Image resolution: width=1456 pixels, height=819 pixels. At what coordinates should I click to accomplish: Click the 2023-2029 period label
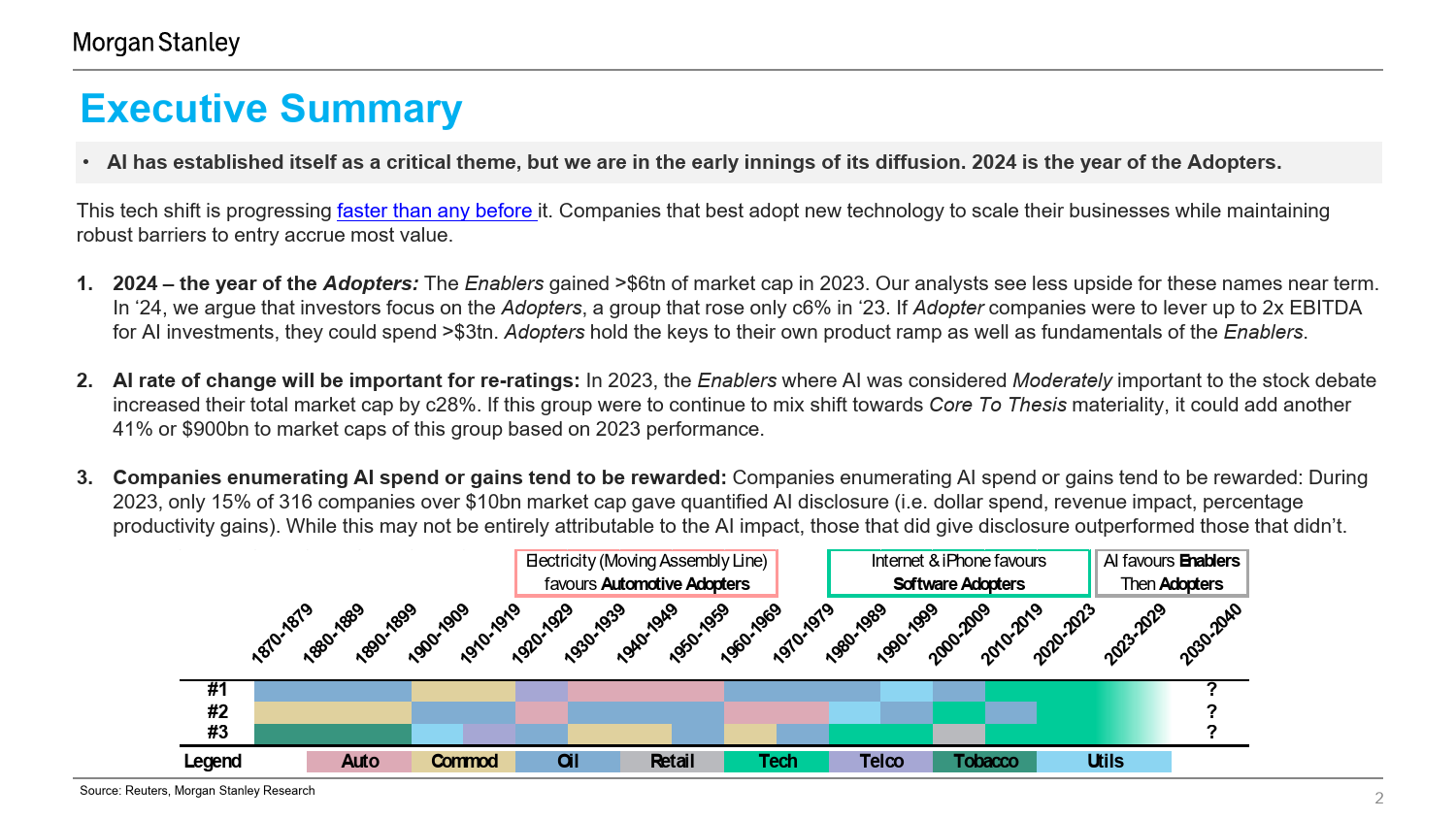click(x=1136, y=634)
